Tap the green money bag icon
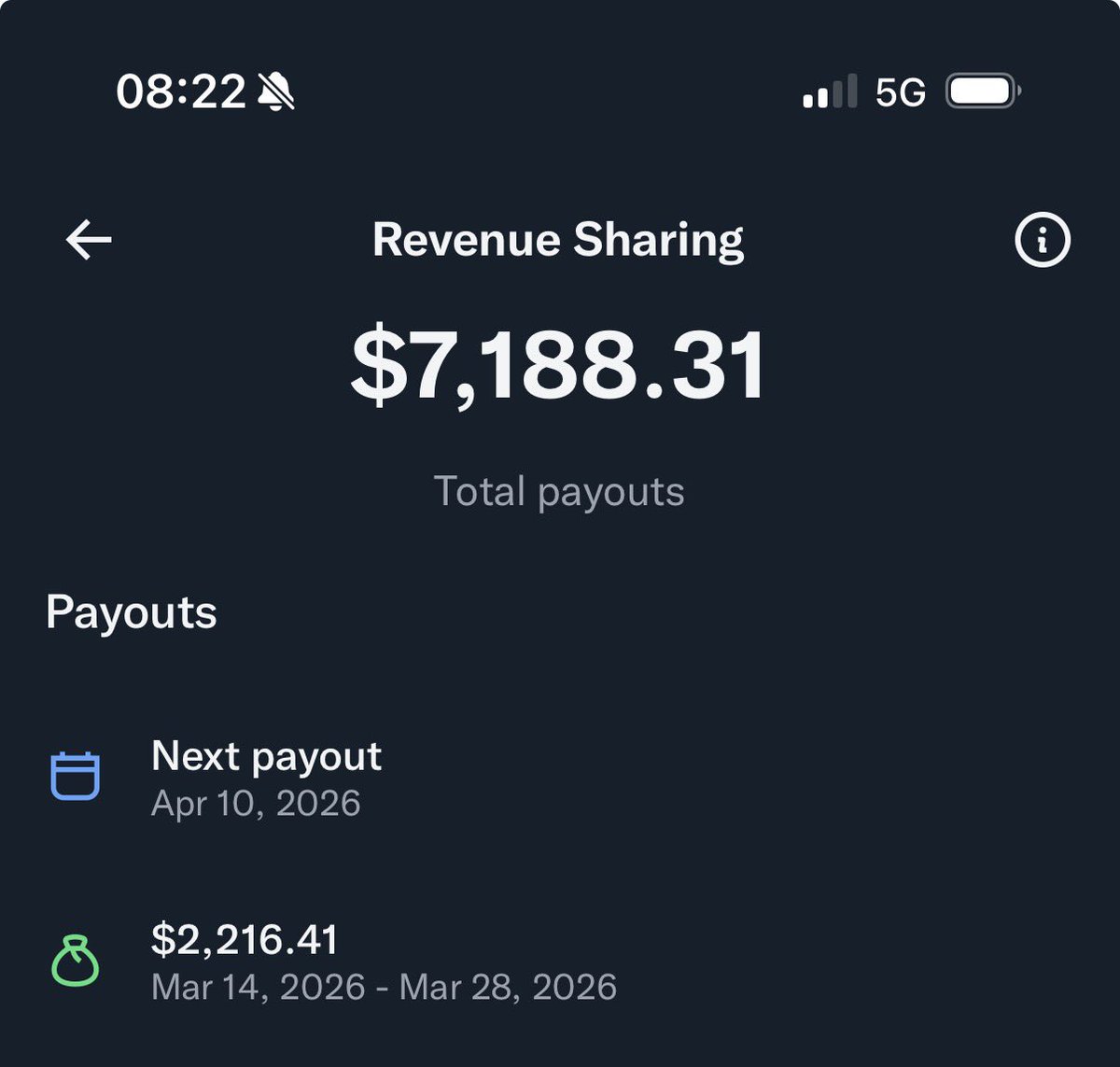The width and height of the screenshot is (1120, 1067). pyautogui.click(x=75, y=961)
